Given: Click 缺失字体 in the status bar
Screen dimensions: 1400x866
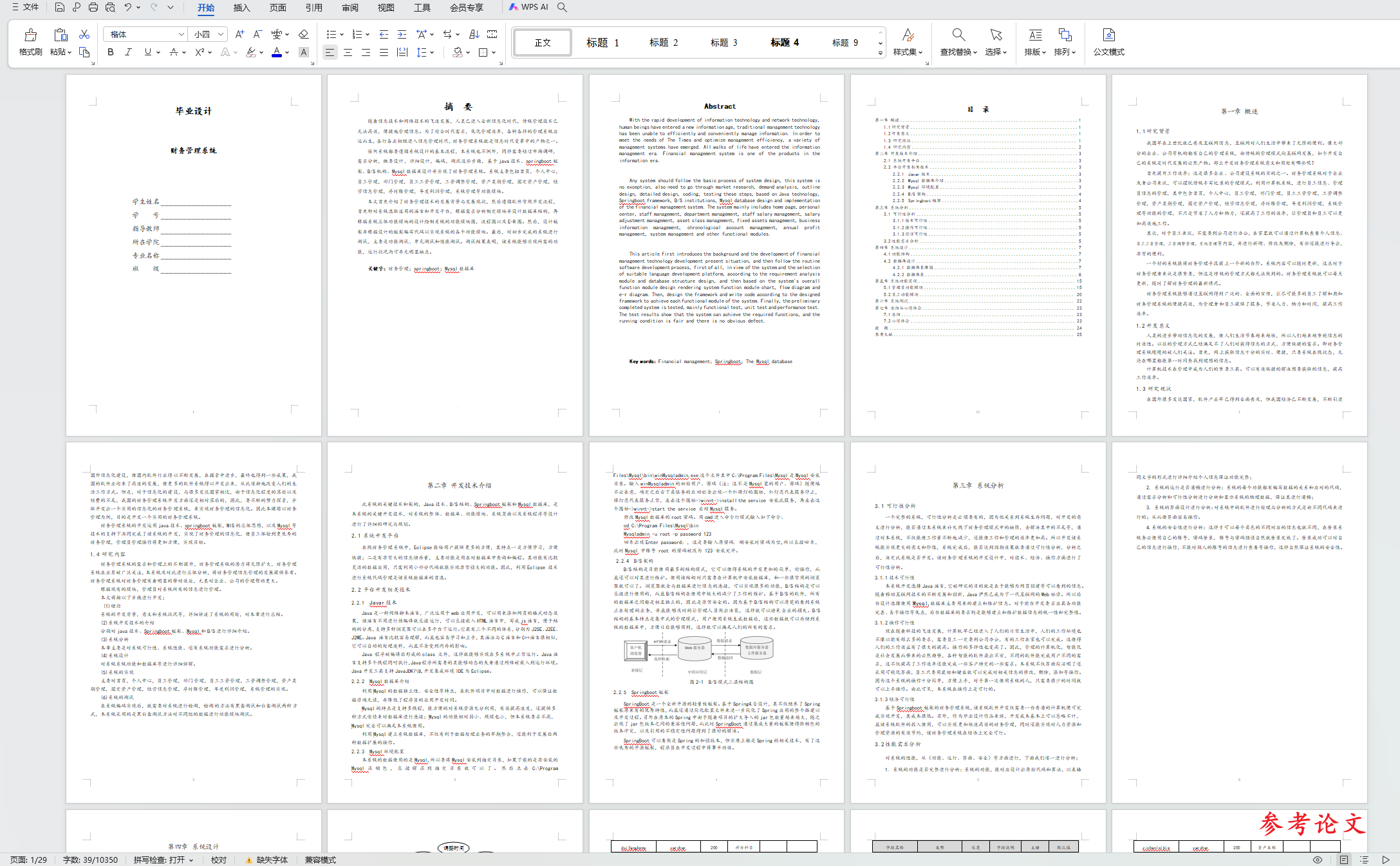Looking at the screenshot, I should click(272, 860).
